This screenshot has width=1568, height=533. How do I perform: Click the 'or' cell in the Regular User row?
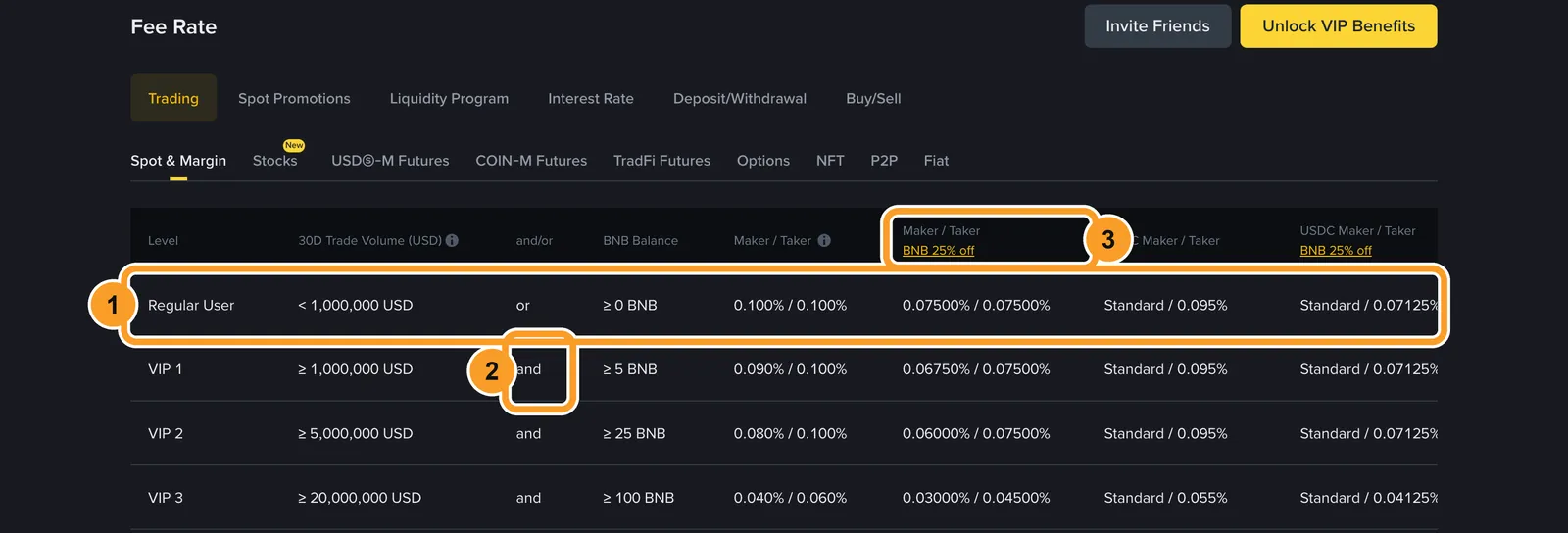(523, 306)
